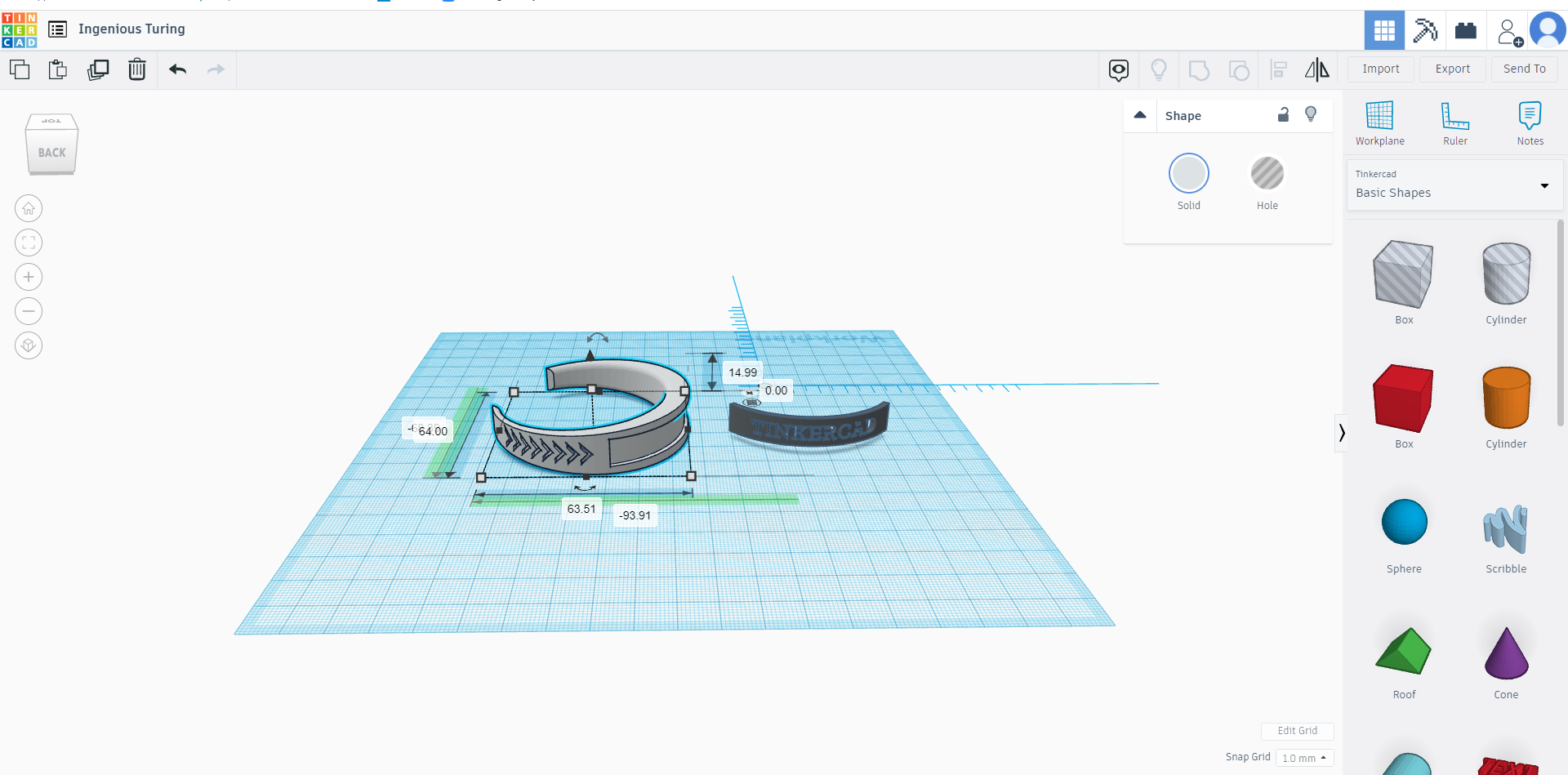Click Edit Grid
Screen dimensions: 1568x775
click(x=1298, y=731)
